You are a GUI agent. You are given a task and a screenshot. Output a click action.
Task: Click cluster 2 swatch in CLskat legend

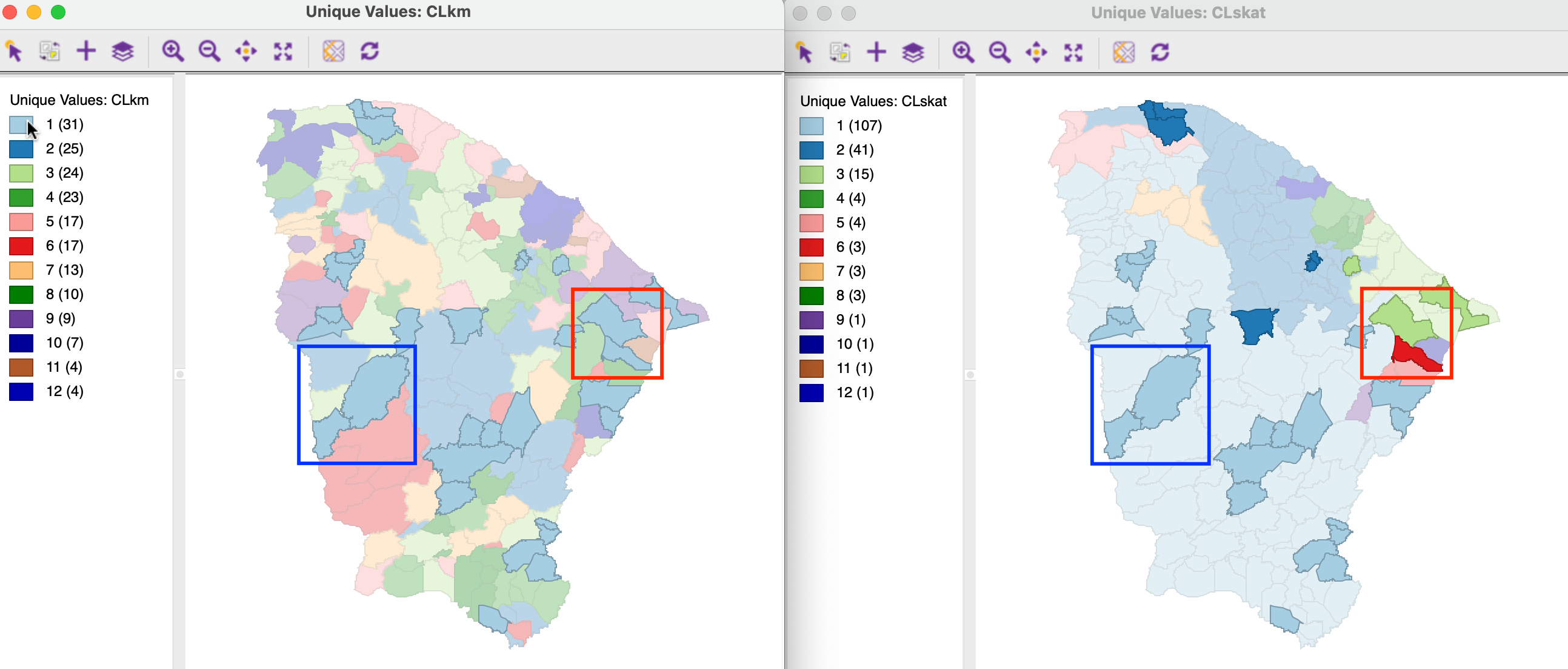tap(812, 150)
